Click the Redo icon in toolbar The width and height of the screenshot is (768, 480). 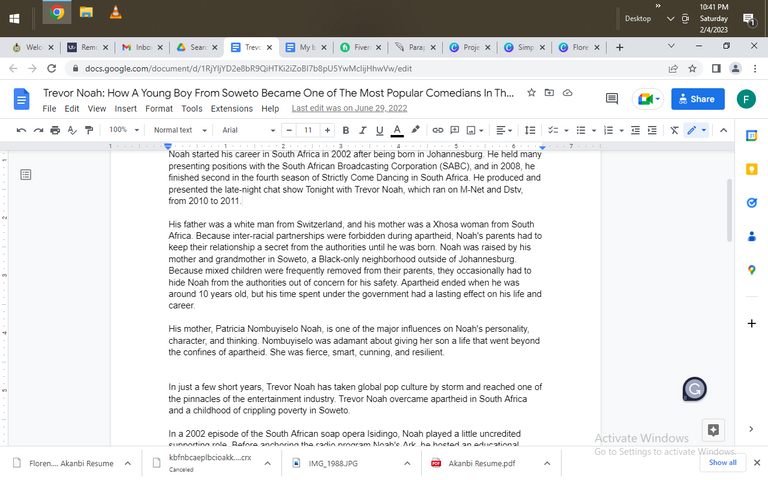click(x=38, y=130)
